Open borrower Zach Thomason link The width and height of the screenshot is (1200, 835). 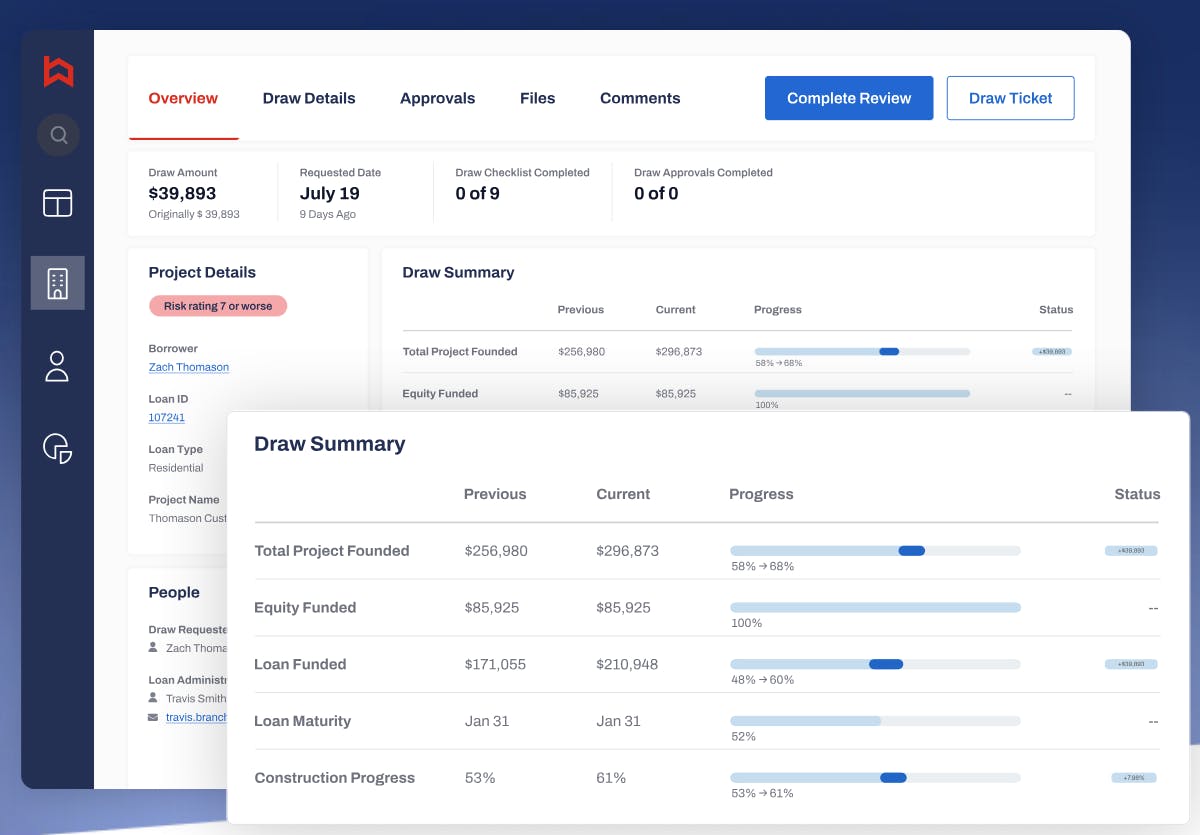[189, 367]
